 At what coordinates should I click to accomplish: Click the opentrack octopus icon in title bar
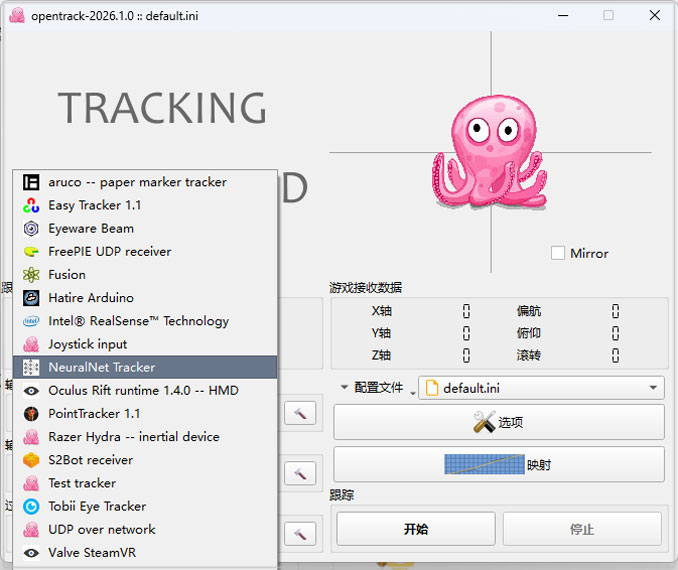point(17,16)
